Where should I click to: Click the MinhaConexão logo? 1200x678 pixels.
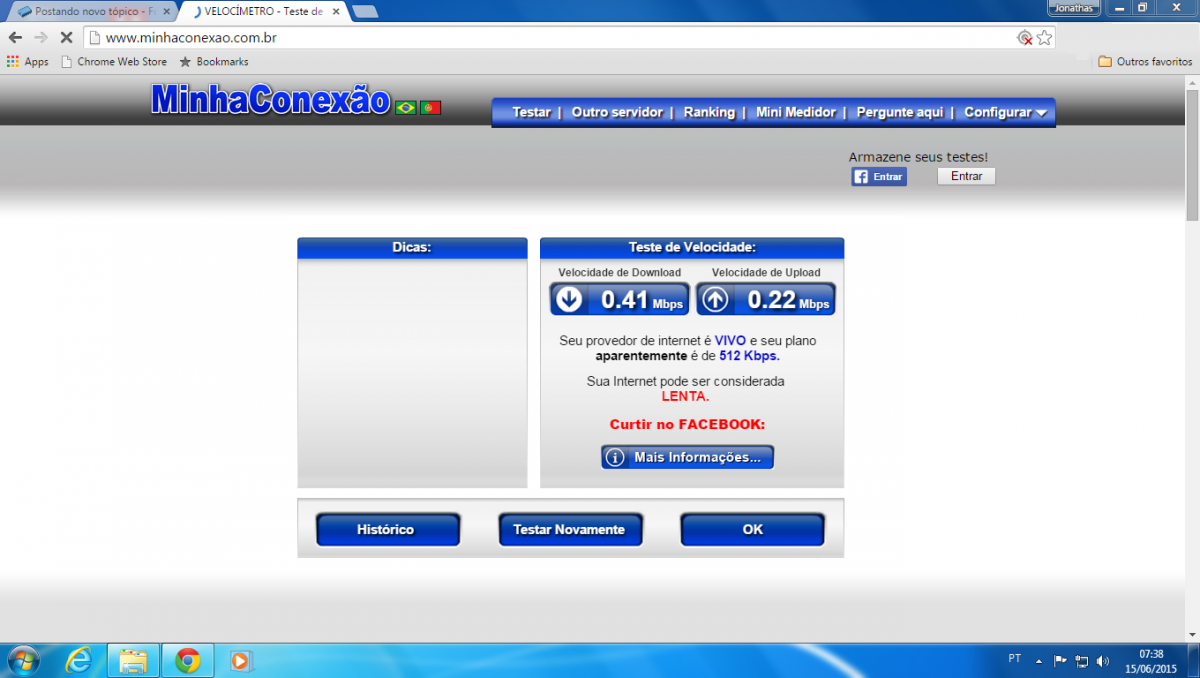click(x=270, y=100)
